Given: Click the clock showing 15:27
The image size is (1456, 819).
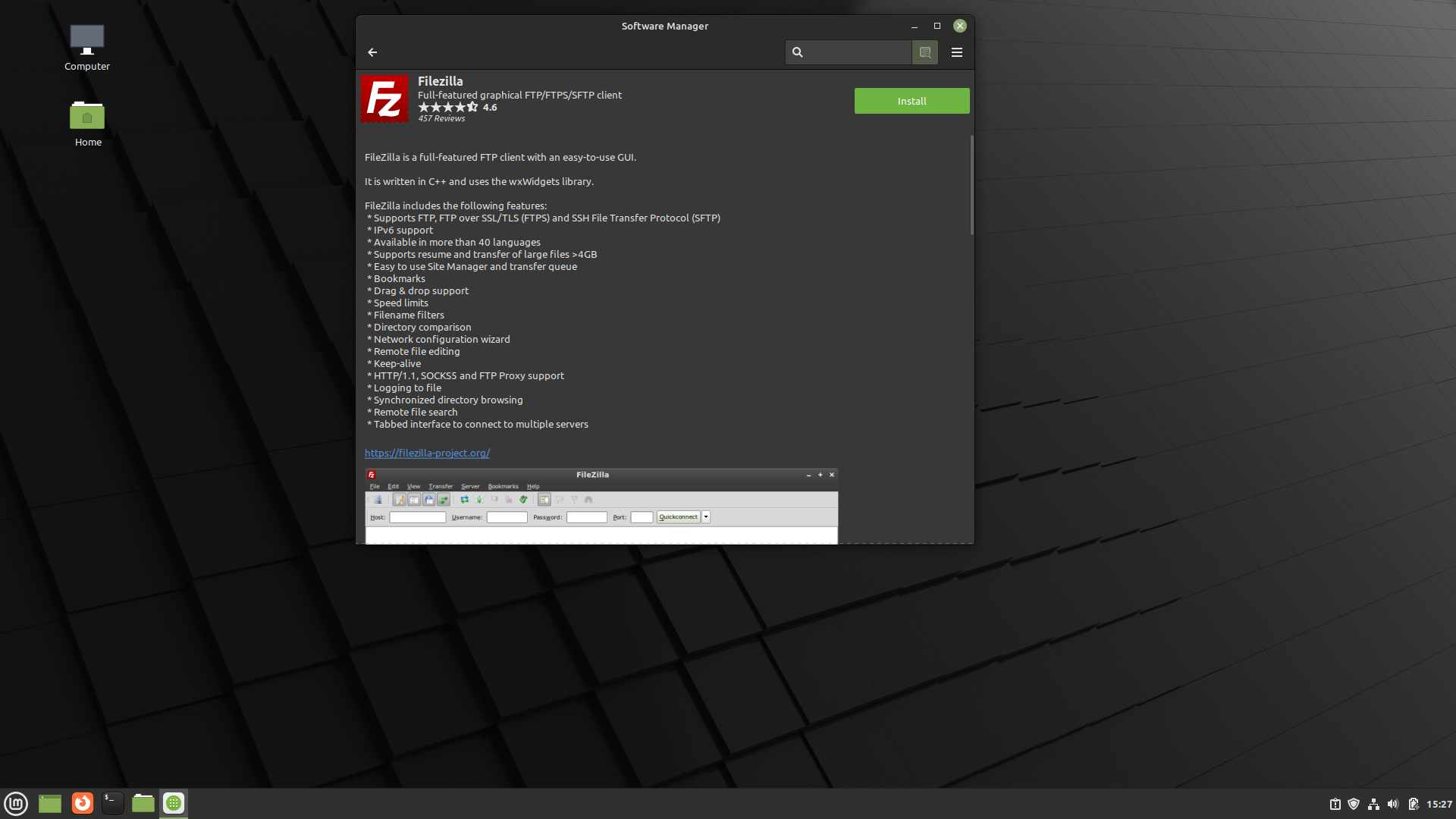Looking at the screenshot, I should (x=1439, y=804).
